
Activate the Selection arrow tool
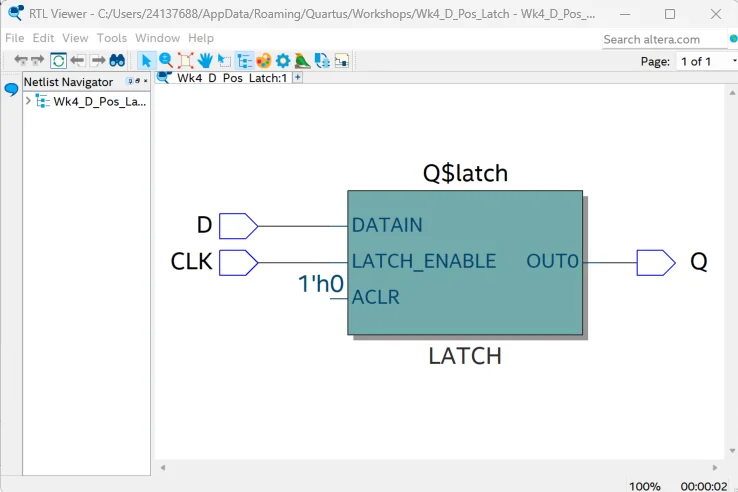tap(146, 61)
